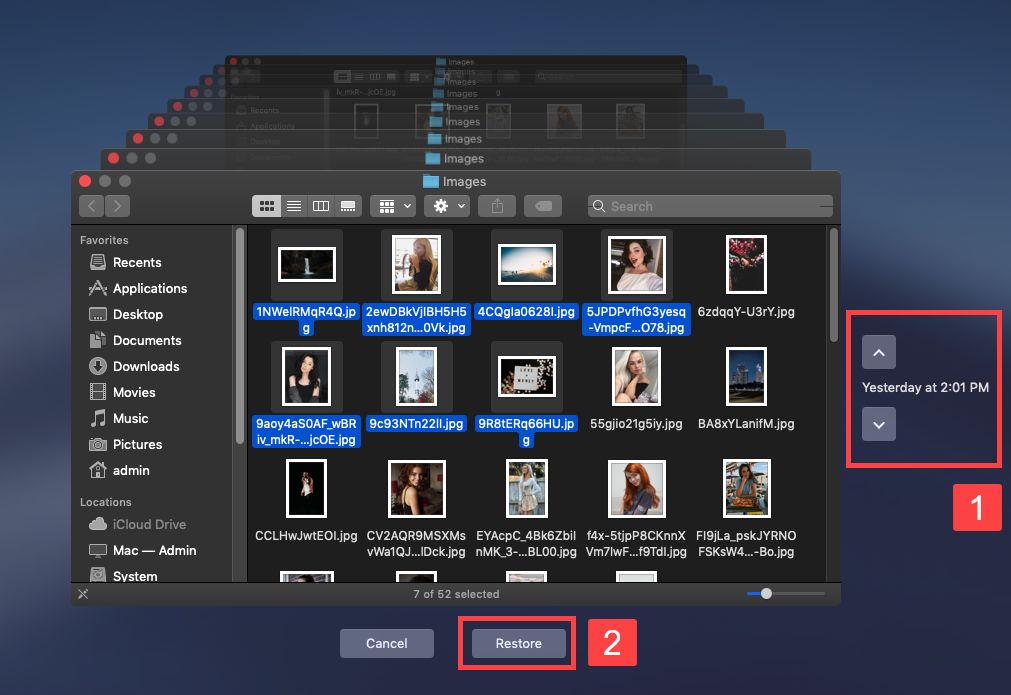Switch to list view mode
The width and height of the screenshot is (1011, 695).
click(x=294, y=206)
